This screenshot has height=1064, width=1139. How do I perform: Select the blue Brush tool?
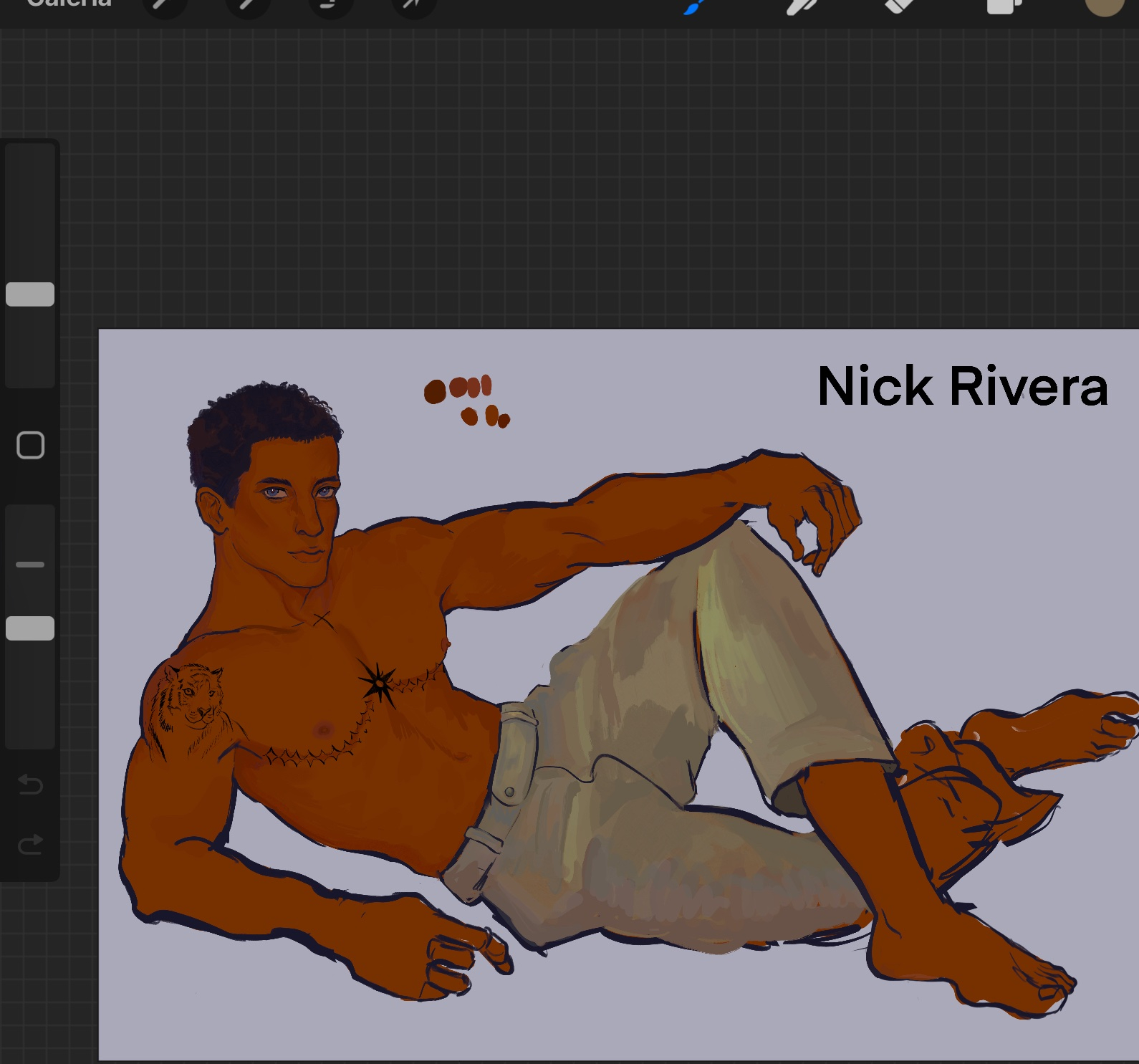click(x=693, y=6)
